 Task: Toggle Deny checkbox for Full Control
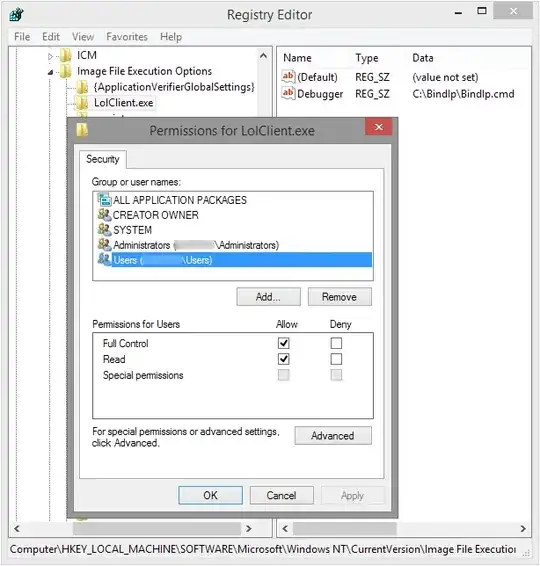(x=336, y=343)
